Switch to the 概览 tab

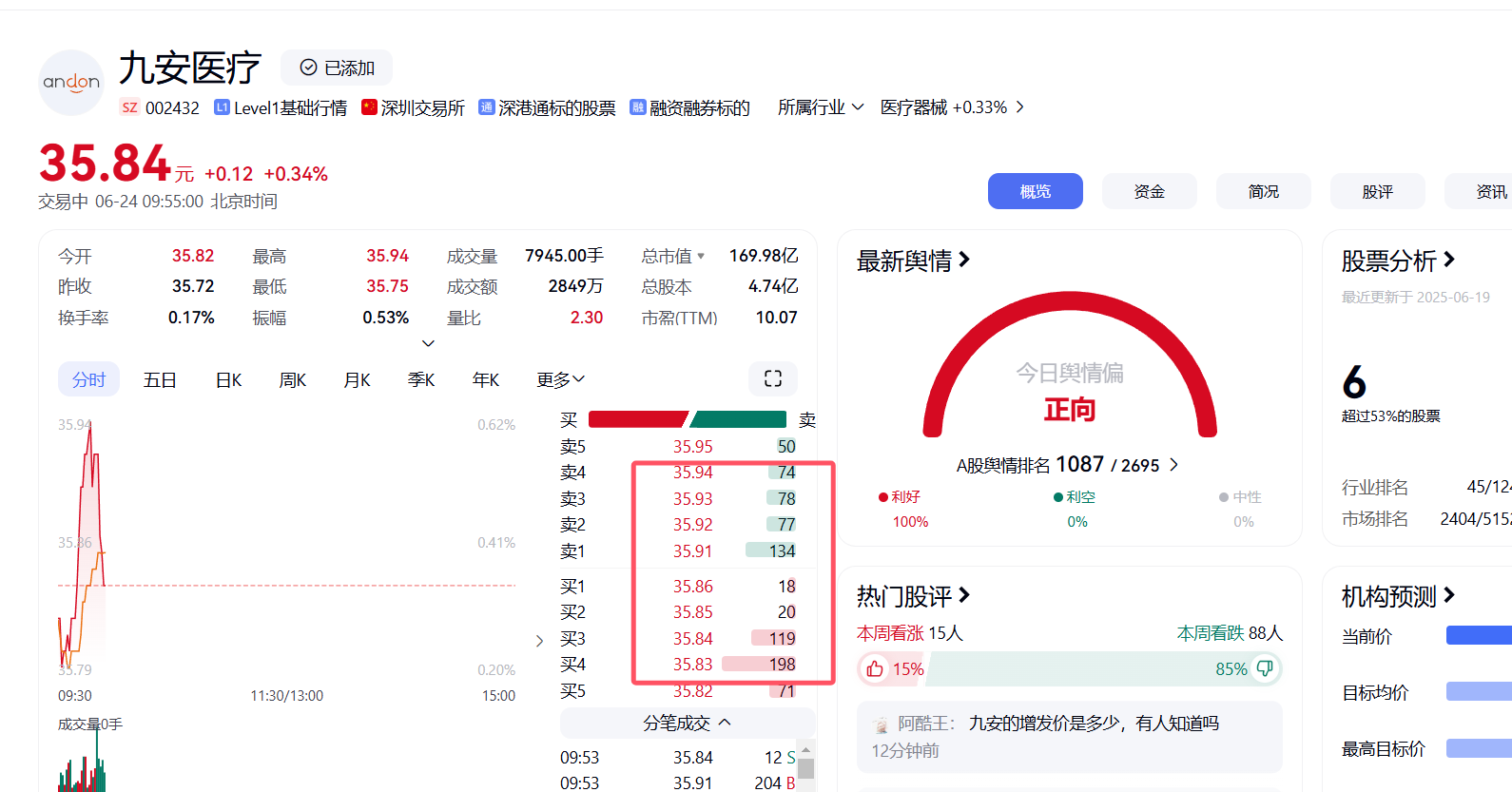coord(1036,191)
